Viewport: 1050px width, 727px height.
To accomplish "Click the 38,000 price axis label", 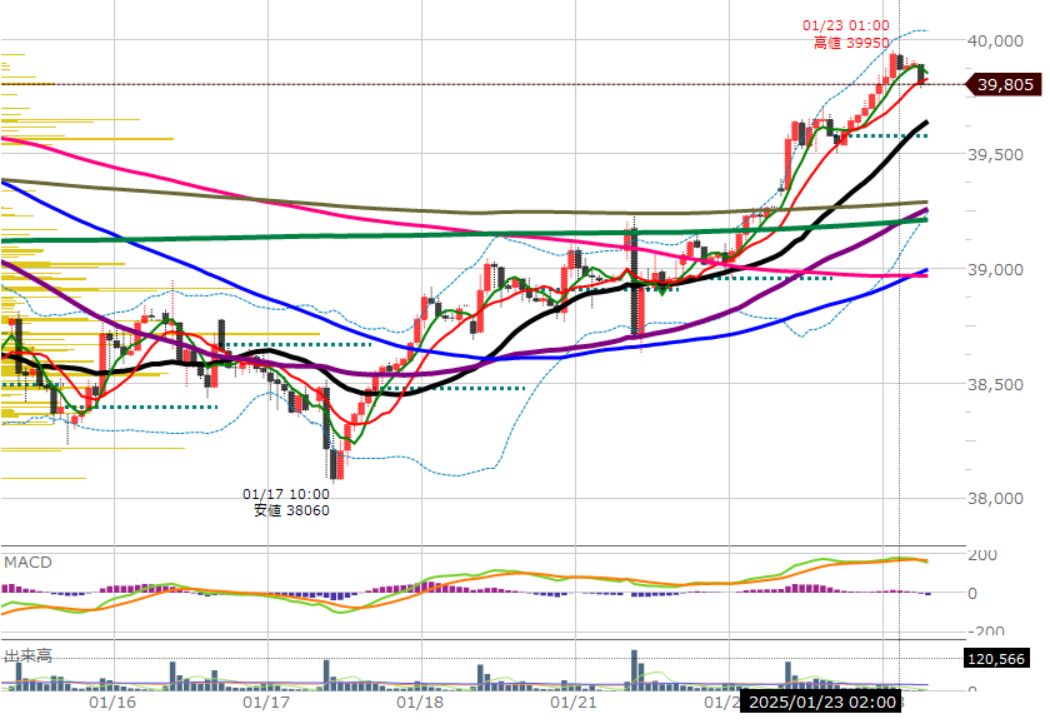I will tap(995, 499).
